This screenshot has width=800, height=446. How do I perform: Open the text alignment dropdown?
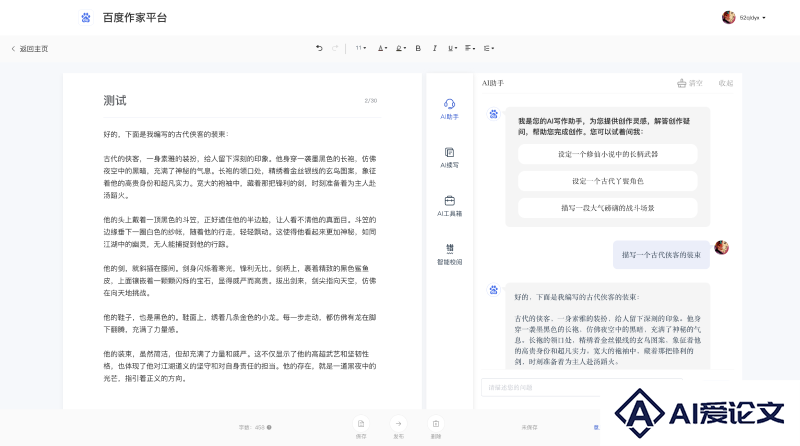point(470,48)
